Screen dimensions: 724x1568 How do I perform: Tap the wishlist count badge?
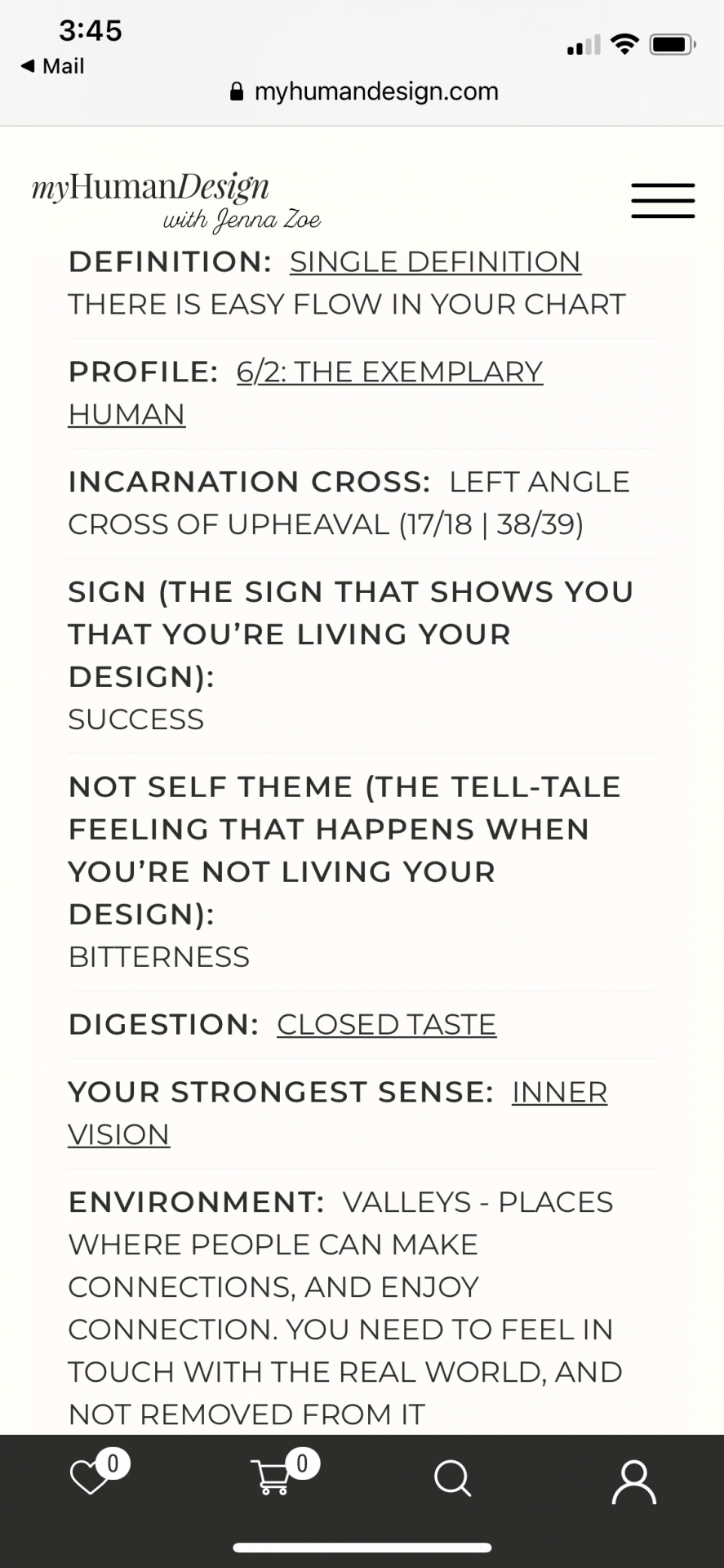113,1463
